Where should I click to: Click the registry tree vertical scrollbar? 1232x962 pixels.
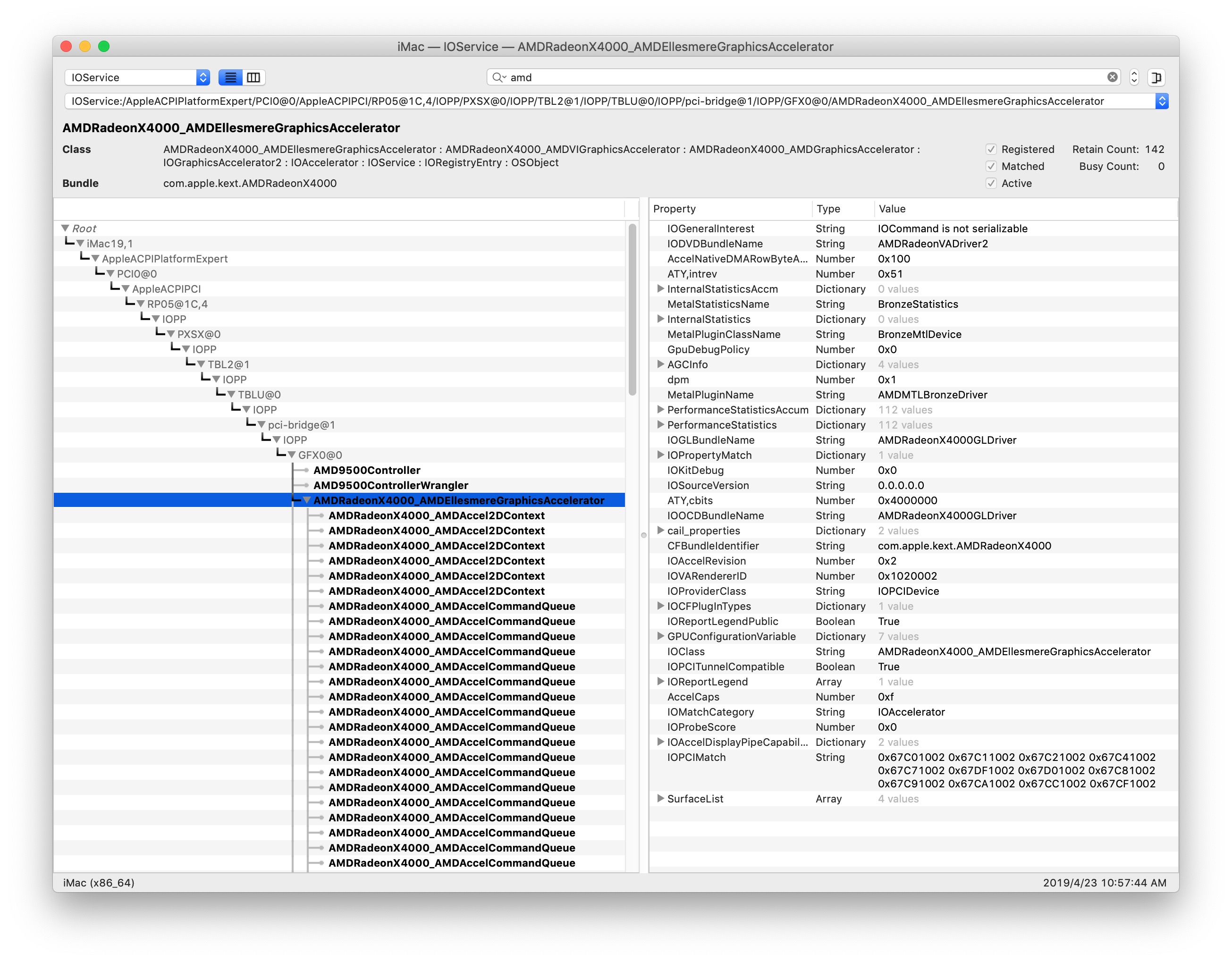point(633,310)
